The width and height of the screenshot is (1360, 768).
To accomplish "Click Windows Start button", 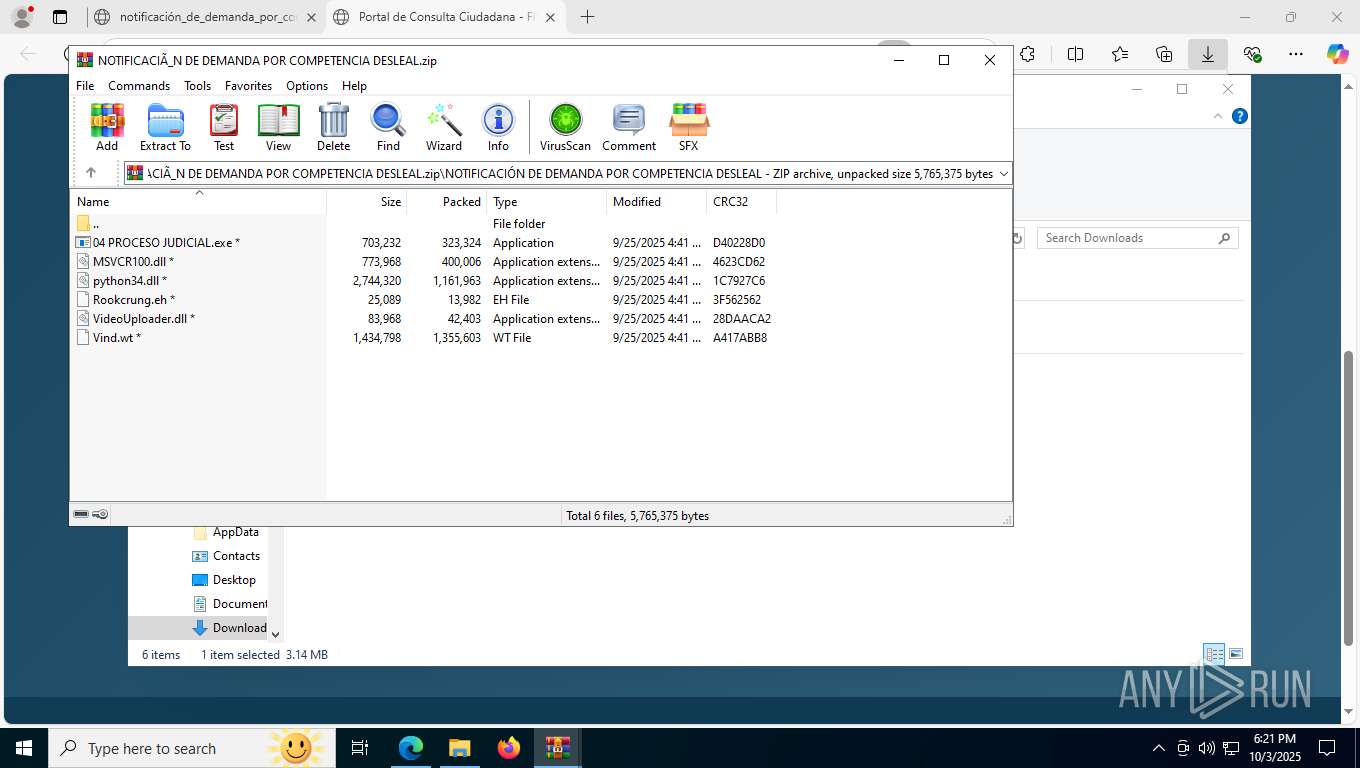I will (23, 748).
